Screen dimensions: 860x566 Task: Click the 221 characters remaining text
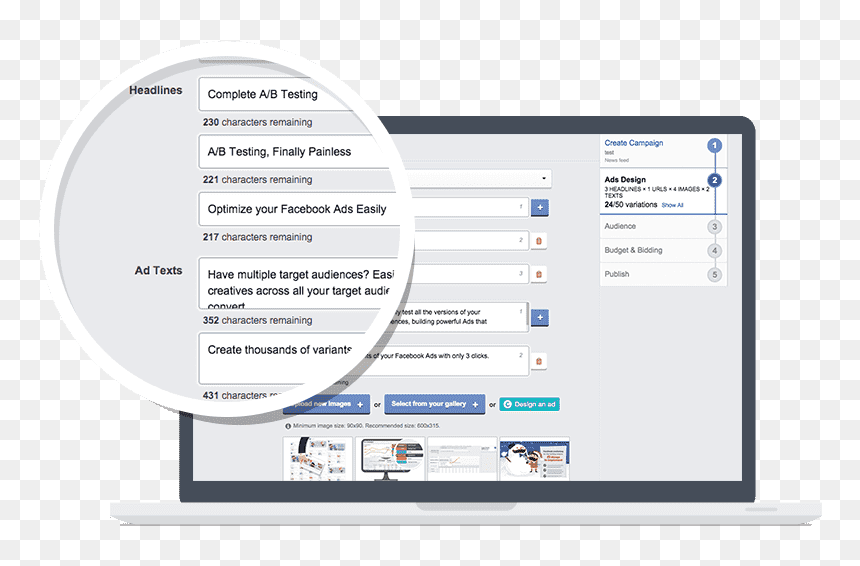tap(257, 180)
